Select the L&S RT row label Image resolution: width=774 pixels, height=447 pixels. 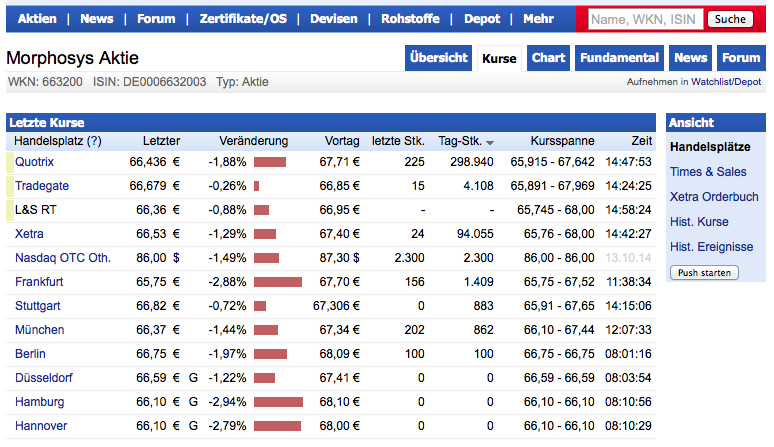click(36, 210)
